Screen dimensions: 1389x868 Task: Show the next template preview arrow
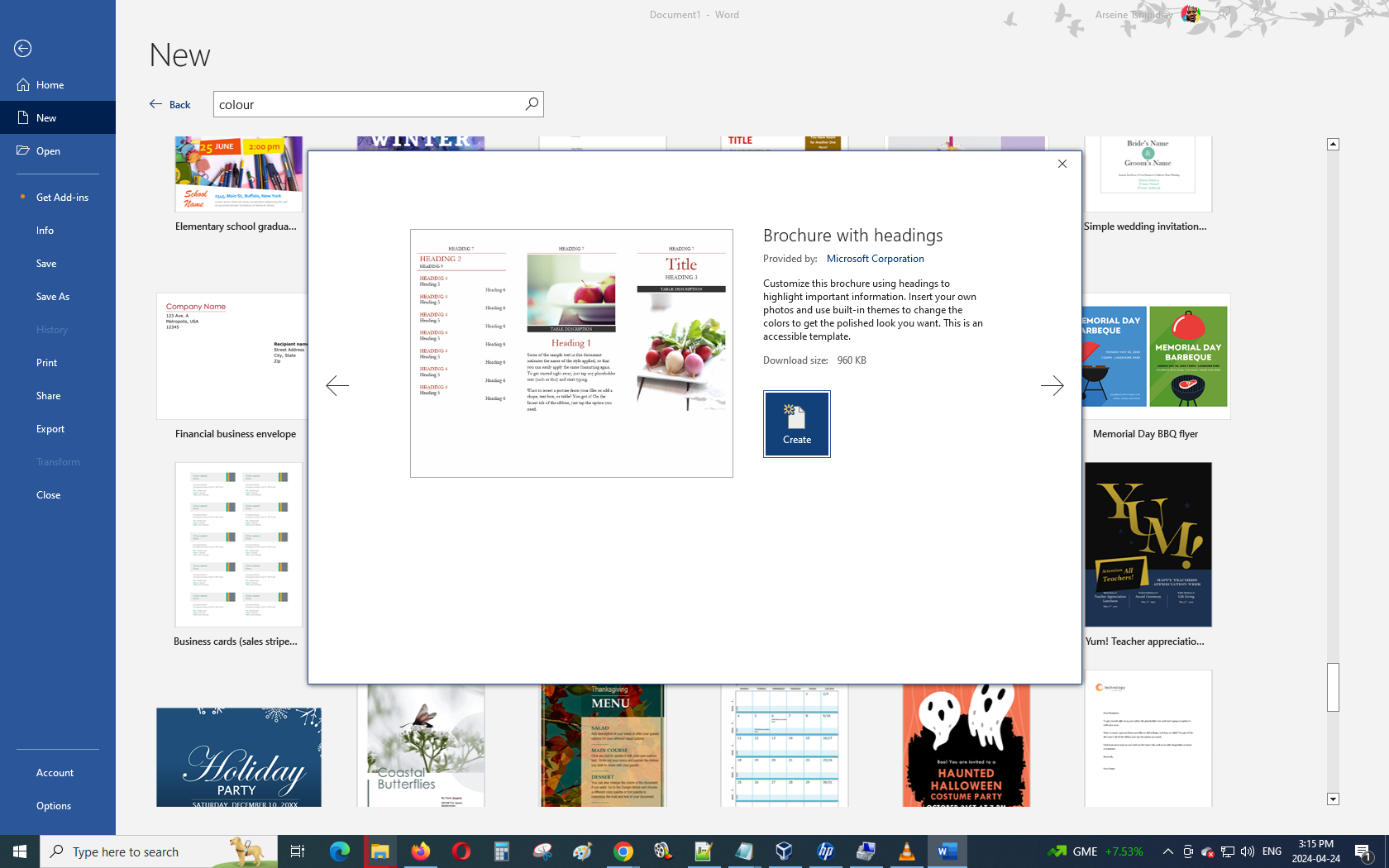tap(1052, 386)
